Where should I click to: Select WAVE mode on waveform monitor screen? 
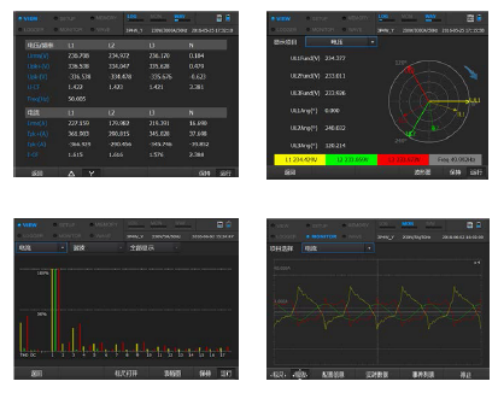click(x=352, y=237)
